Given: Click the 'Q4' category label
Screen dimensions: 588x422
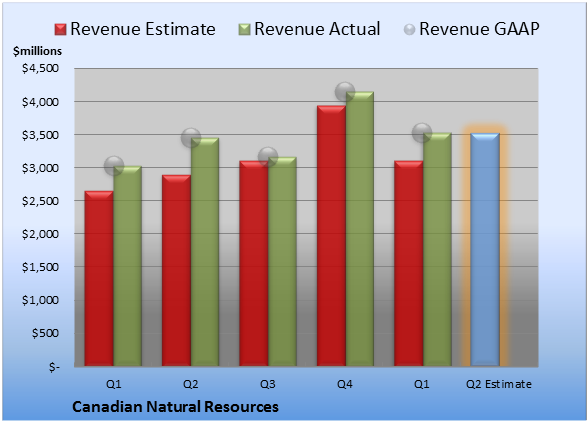Looking at the screenshot, I should (x=345, y=384).
